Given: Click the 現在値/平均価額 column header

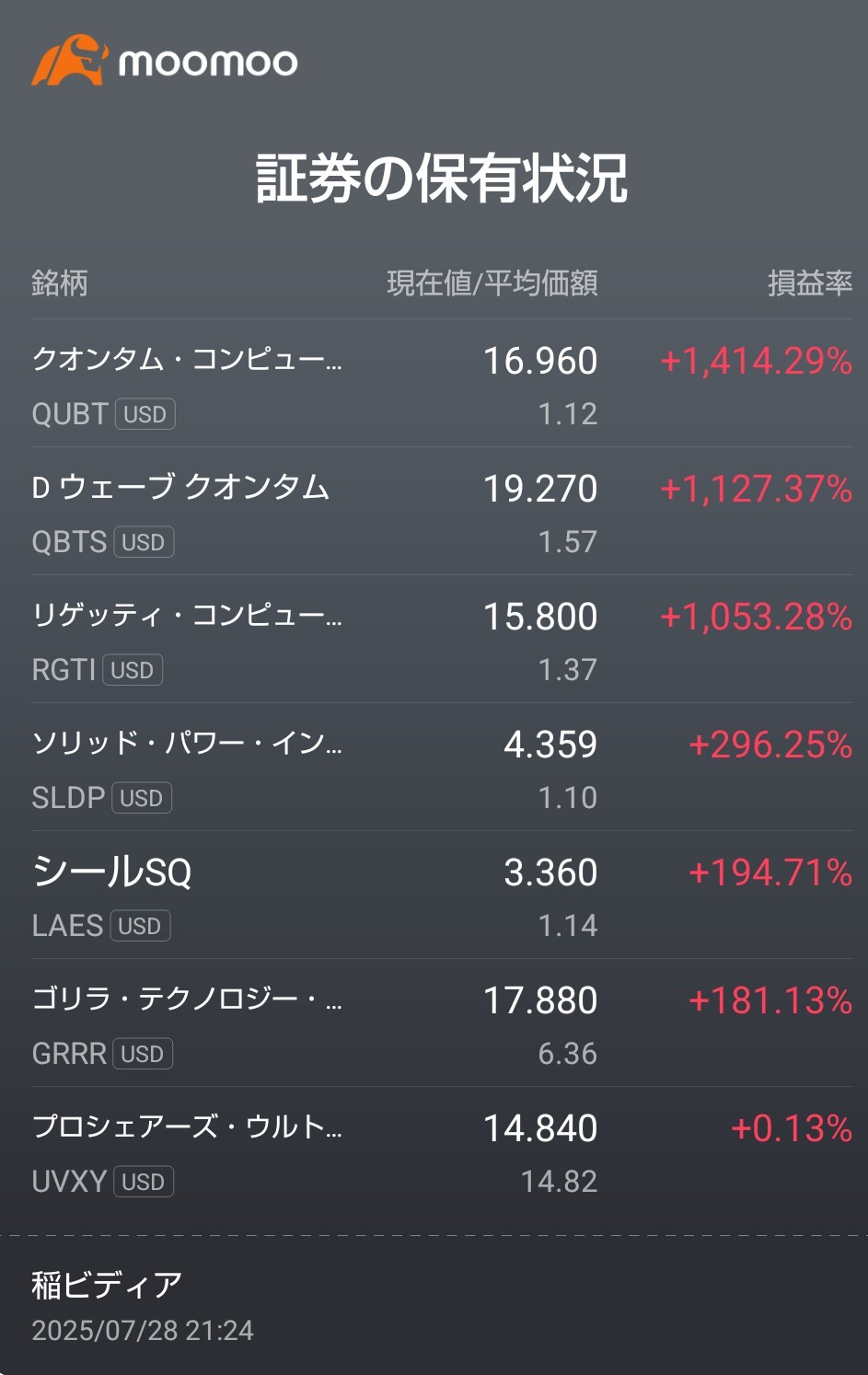Looking at the screenshot, I should click(x=492, y=283).
